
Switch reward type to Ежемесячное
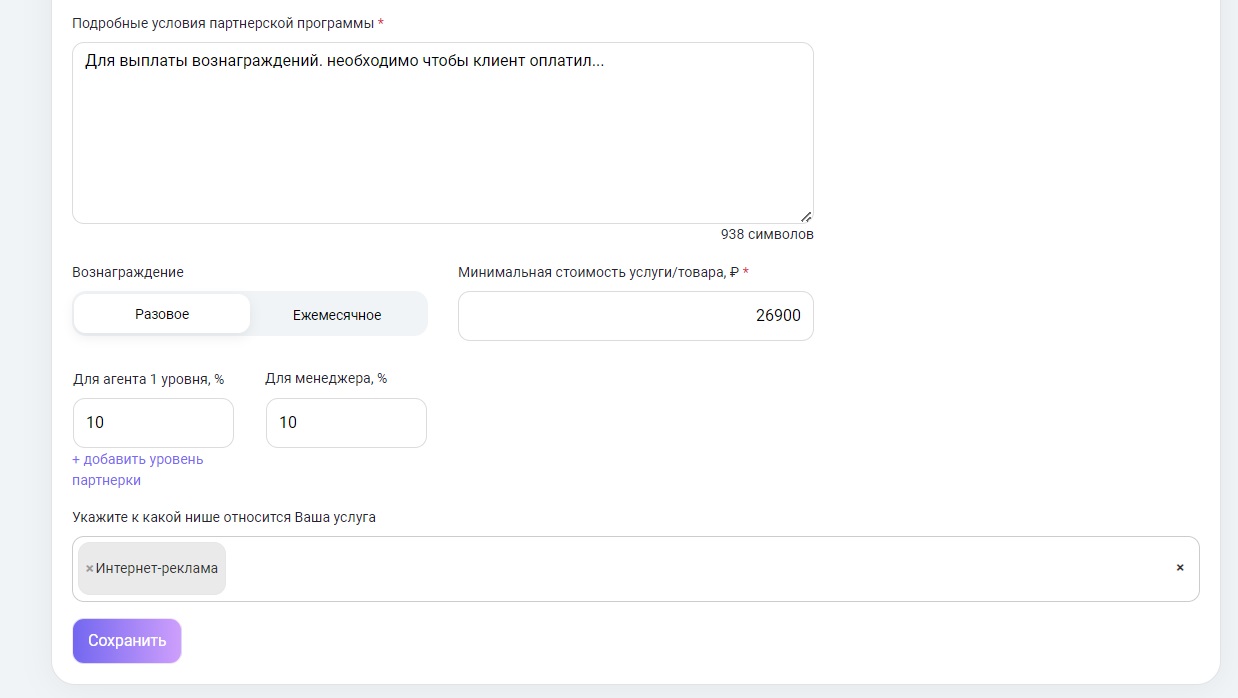337,315
